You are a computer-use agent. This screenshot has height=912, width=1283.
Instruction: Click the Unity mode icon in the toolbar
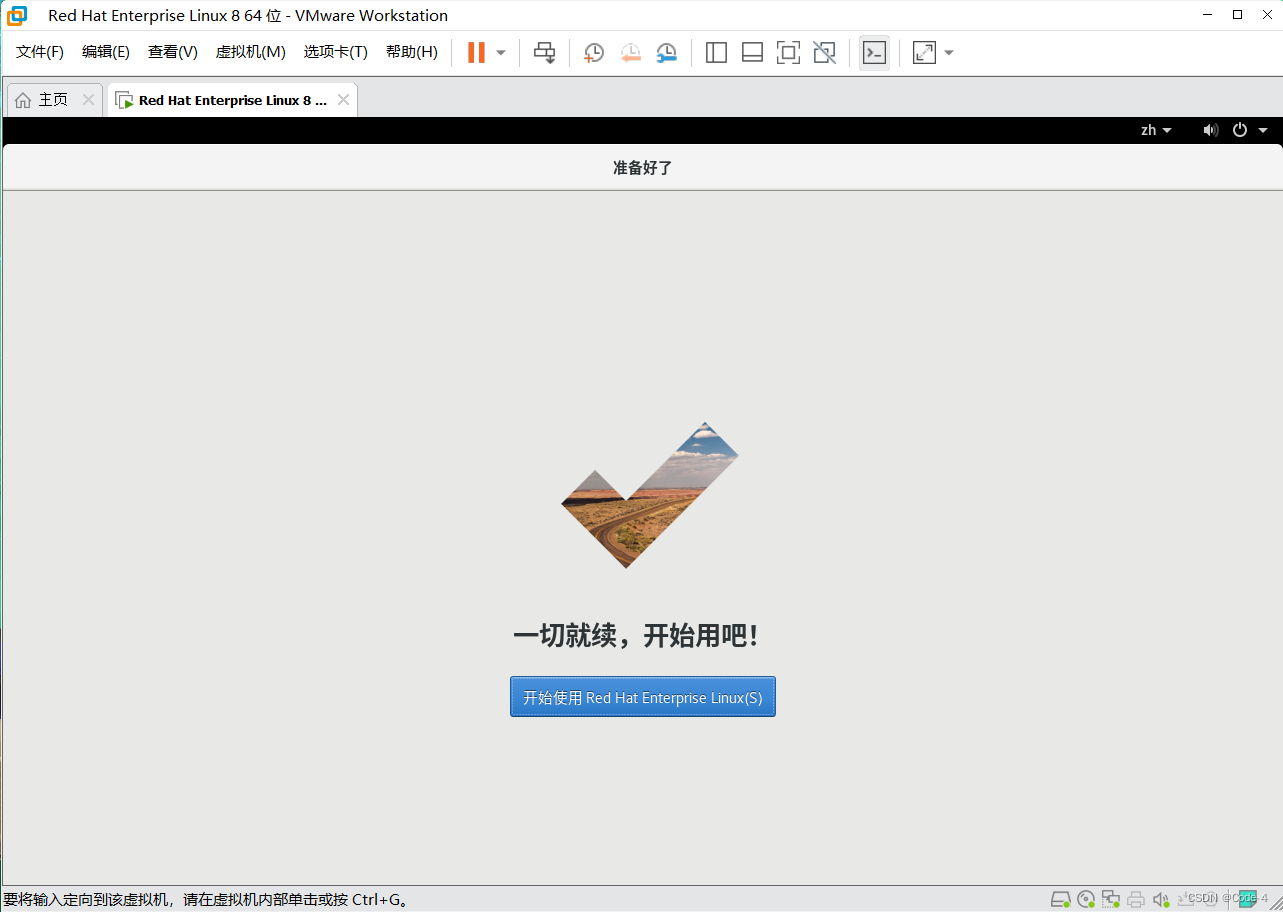tap(824, 53)
